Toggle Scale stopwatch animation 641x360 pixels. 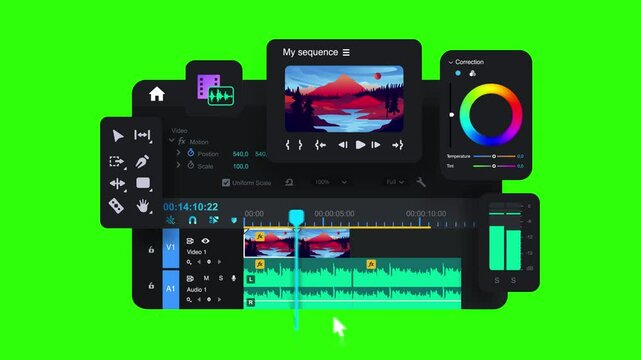pos(191,165)
